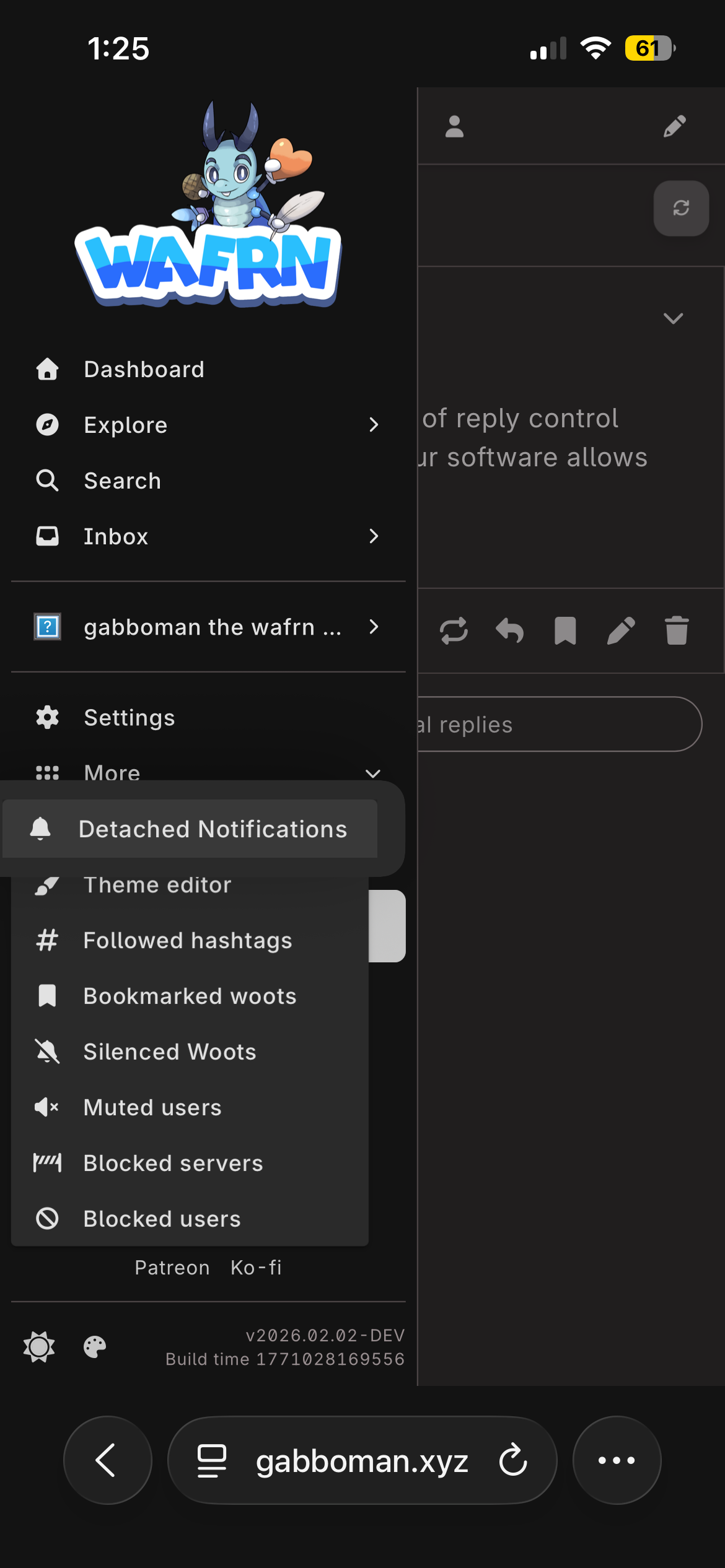Image resolution: width=725 pixels, height=1568 pixels.
Task: Follow the Patreon link
Action: (x=172, y=1268)
